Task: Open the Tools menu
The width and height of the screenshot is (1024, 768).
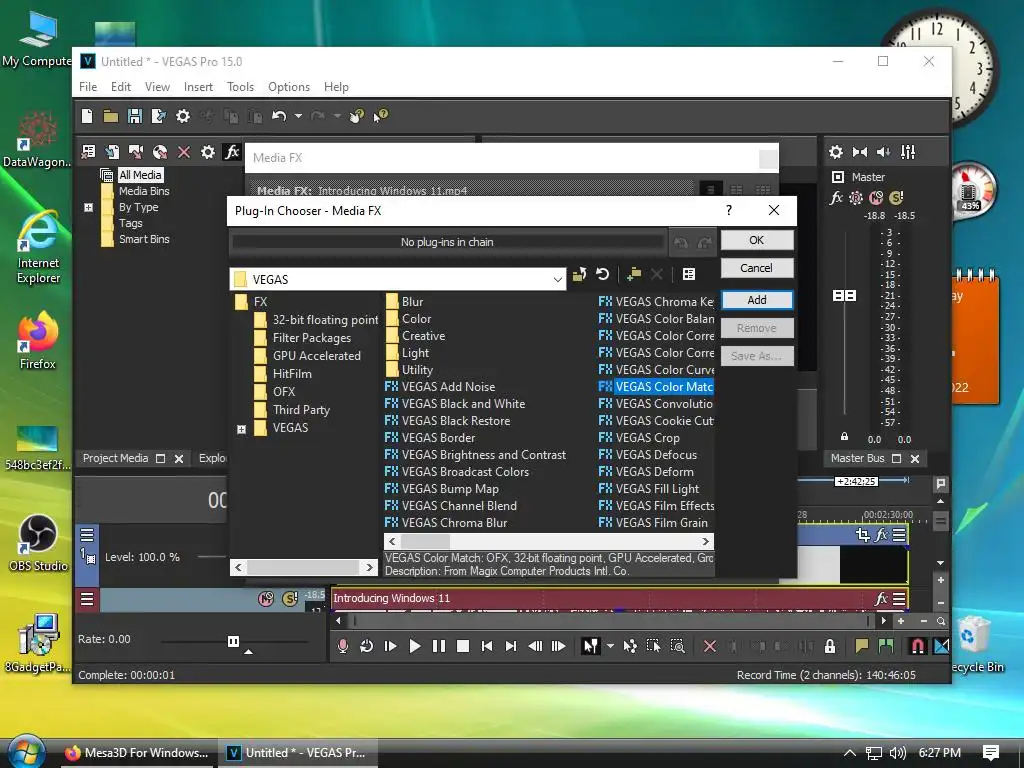Action: pos(240,87)
